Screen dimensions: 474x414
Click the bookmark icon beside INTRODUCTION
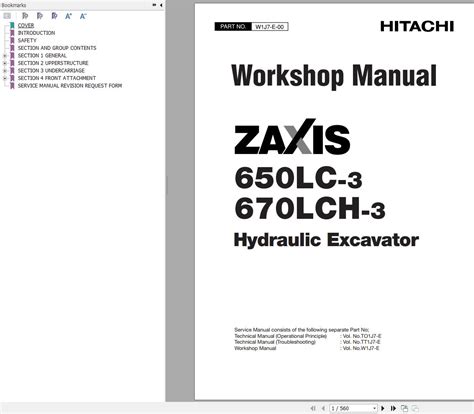point(12,33)
